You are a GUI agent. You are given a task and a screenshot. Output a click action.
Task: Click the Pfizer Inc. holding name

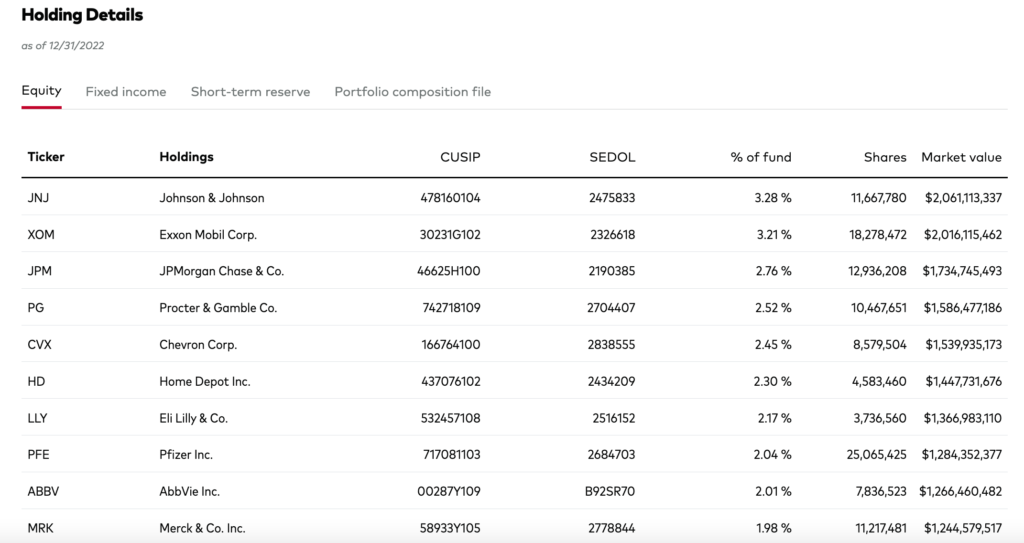pos(186,455)
